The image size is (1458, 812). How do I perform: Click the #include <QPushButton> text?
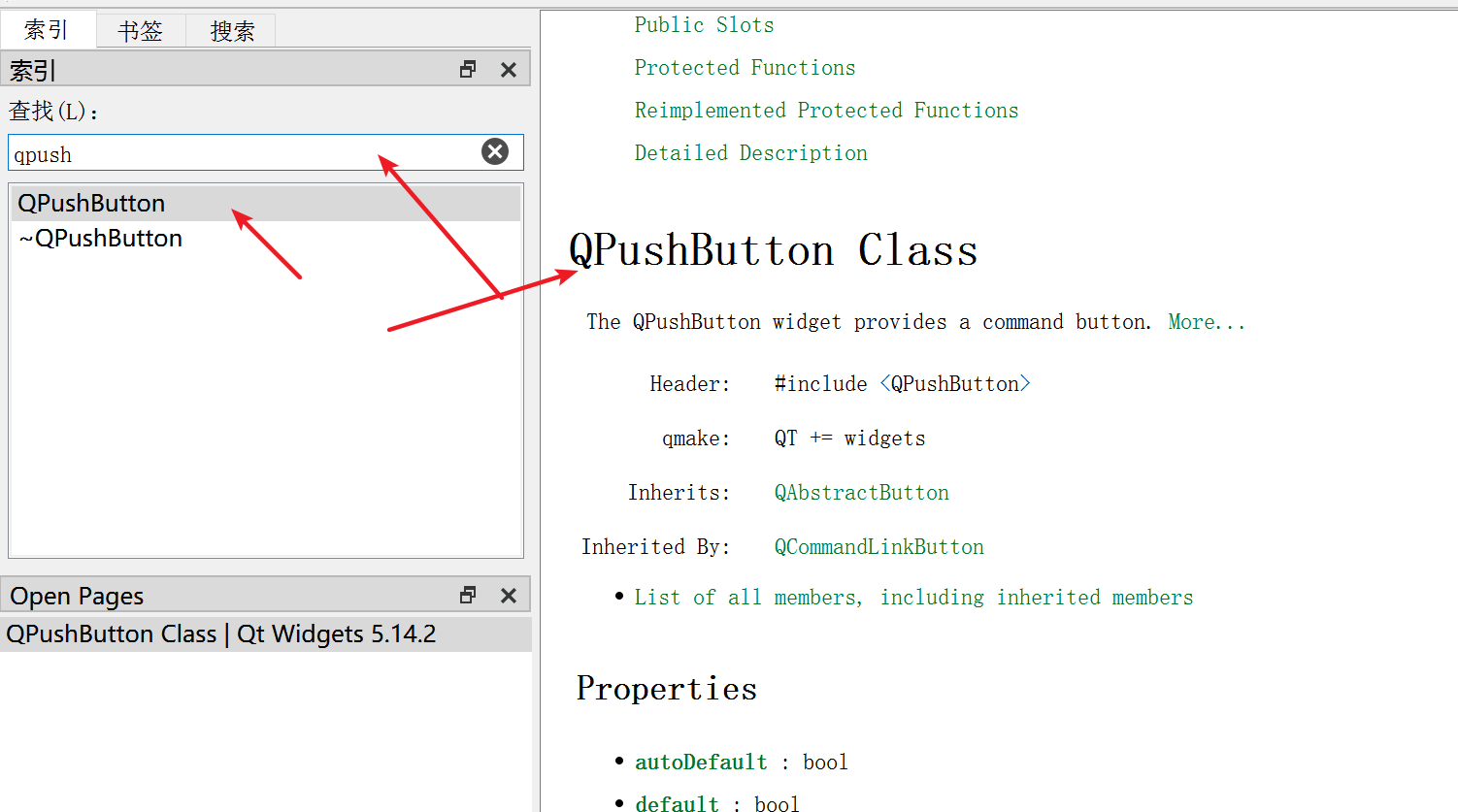(x=903, y=384)
